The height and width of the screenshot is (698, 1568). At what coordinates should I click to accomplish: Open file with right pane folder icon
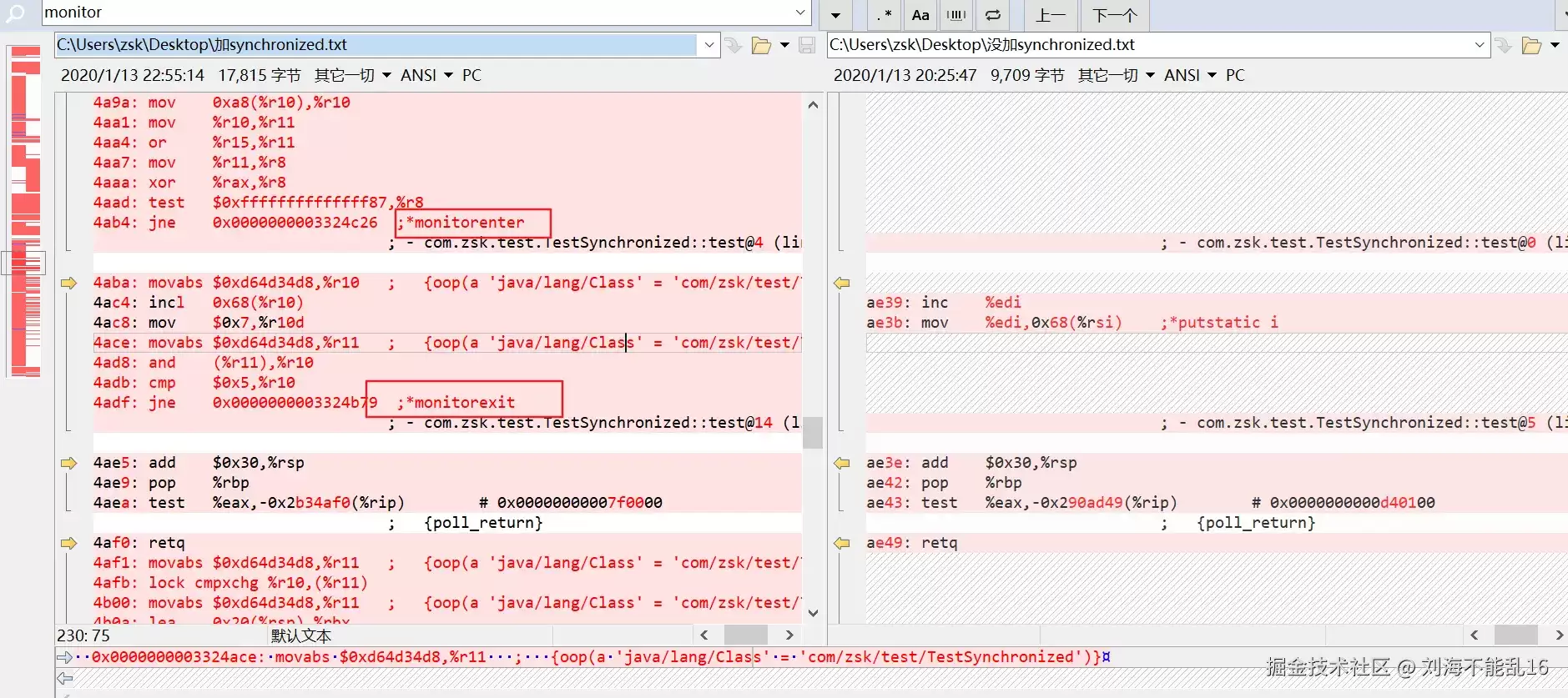pyautogui.click(x=1531, y=45)
